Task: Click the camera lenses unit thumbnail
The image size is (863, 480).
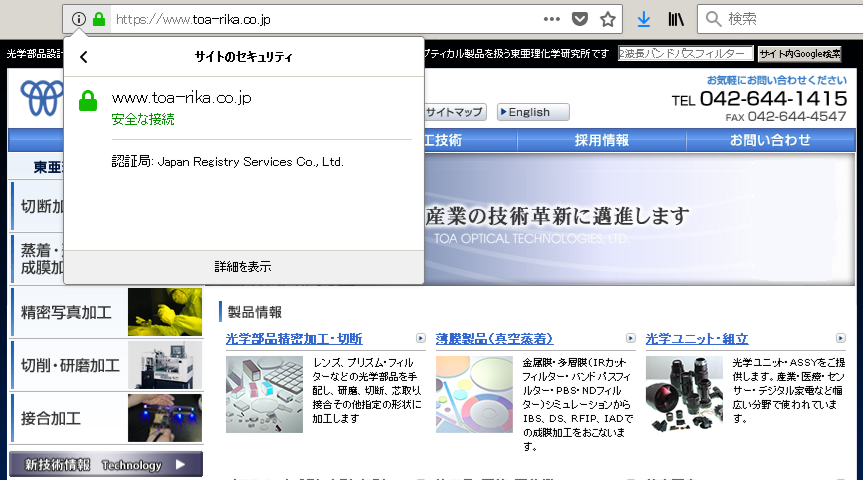Action: coord(684,394)
